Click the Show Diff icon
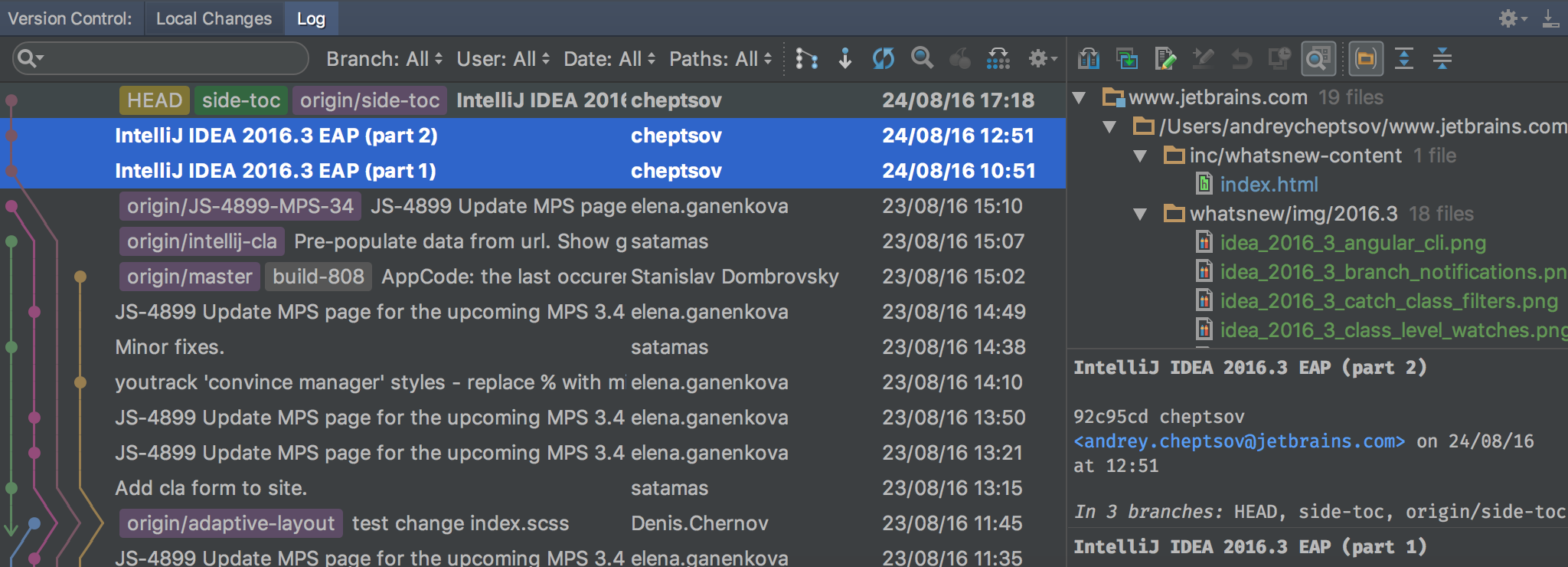This screenshot has height=567, width=1568. [1089, 59]
